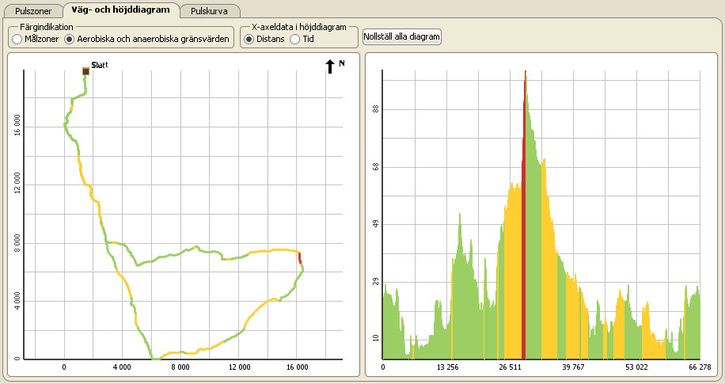Click the north arrow compass indicator

pyautogui.click(x=330, y=66)
